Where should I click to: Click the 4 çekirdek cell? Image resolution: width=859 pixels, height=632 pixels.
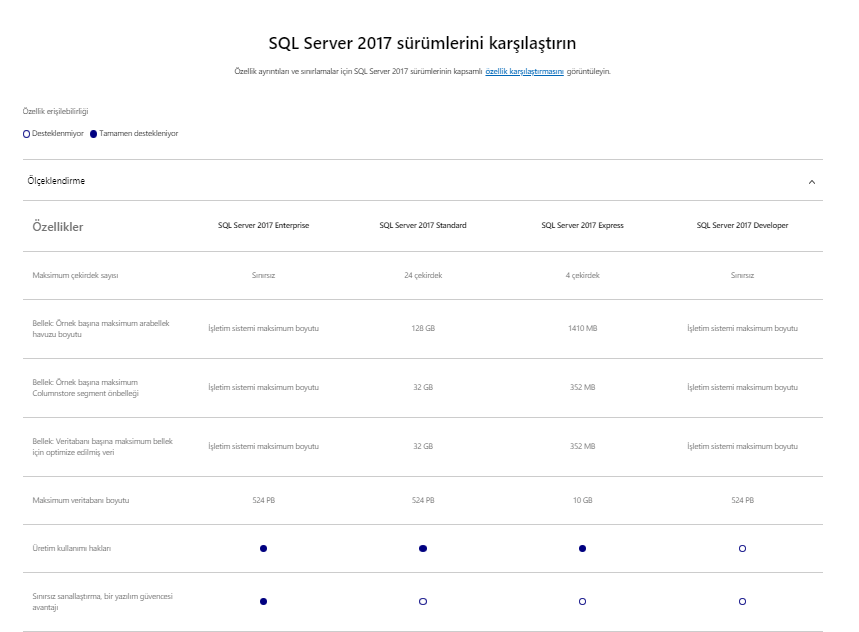[582, 275]
